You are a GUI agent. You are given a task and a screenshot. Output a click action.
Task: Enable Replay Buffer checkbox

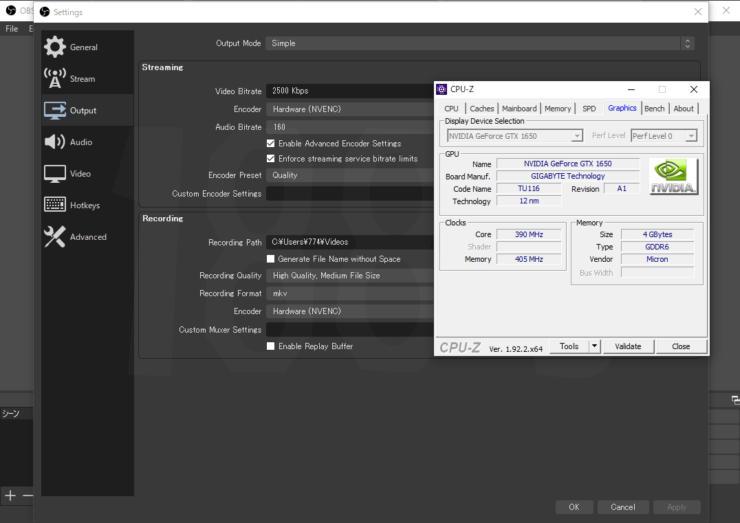click(270, 346)
